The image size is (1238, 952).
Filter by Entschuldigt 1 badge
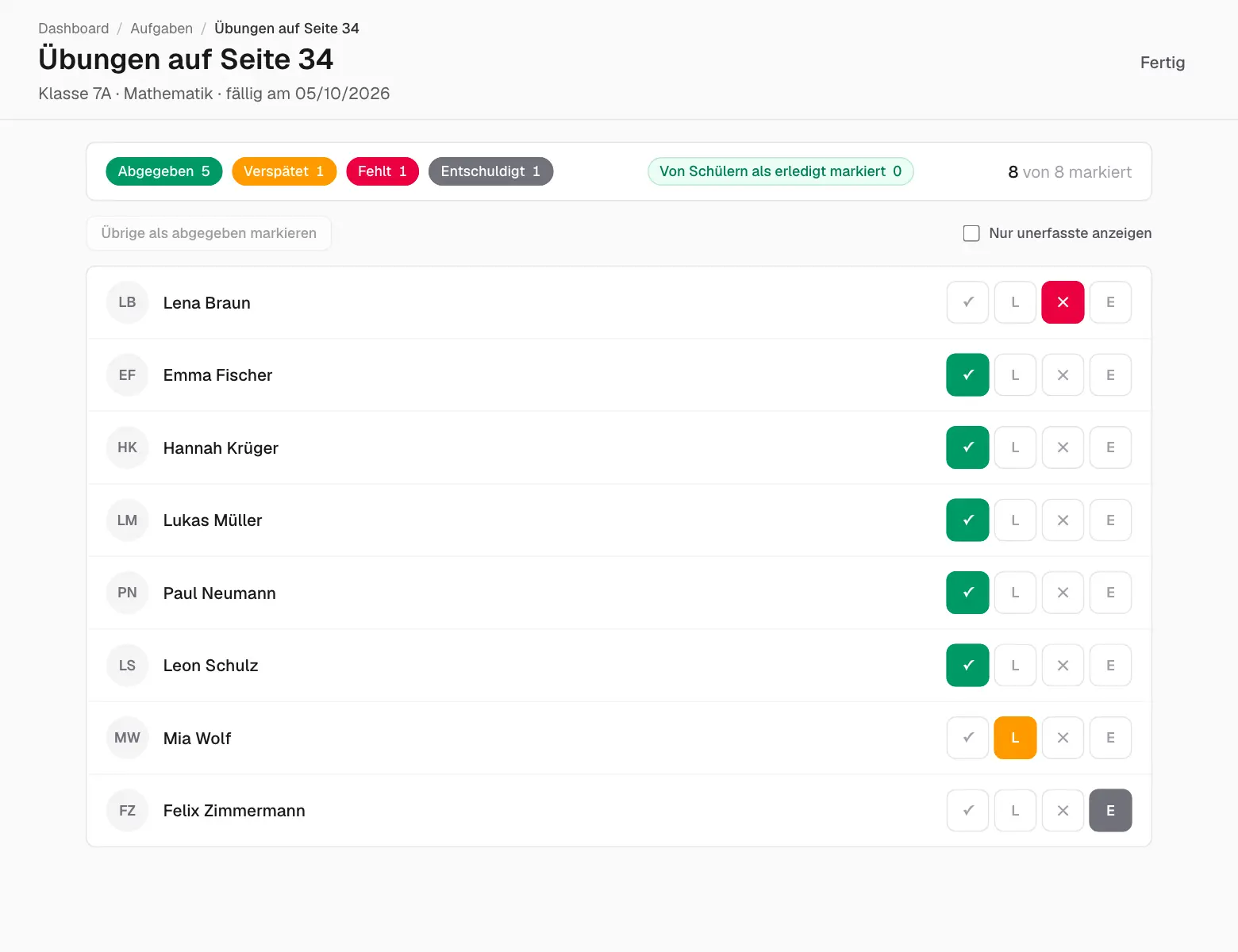click(x=490, y=171)
